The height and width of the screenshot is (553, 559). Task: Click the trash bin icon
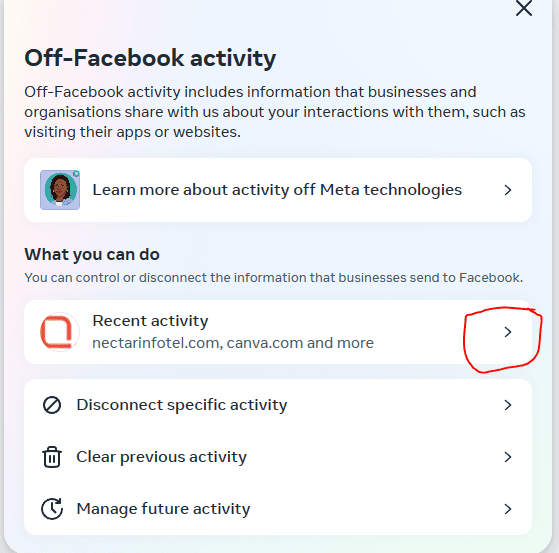coord(52,457)
